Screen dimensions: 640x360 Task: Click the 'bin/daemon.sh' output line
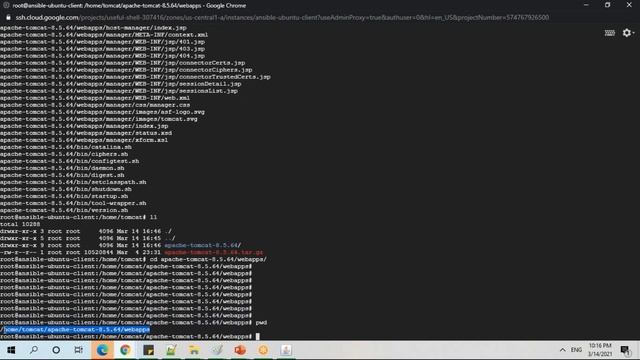tap(62, 168)
